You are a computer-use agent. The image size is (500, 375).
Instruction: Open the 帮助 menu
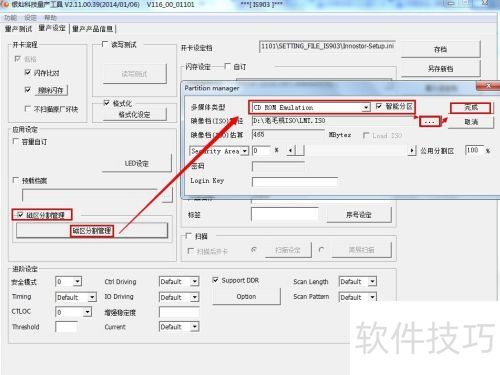click(x=50, y=18)
